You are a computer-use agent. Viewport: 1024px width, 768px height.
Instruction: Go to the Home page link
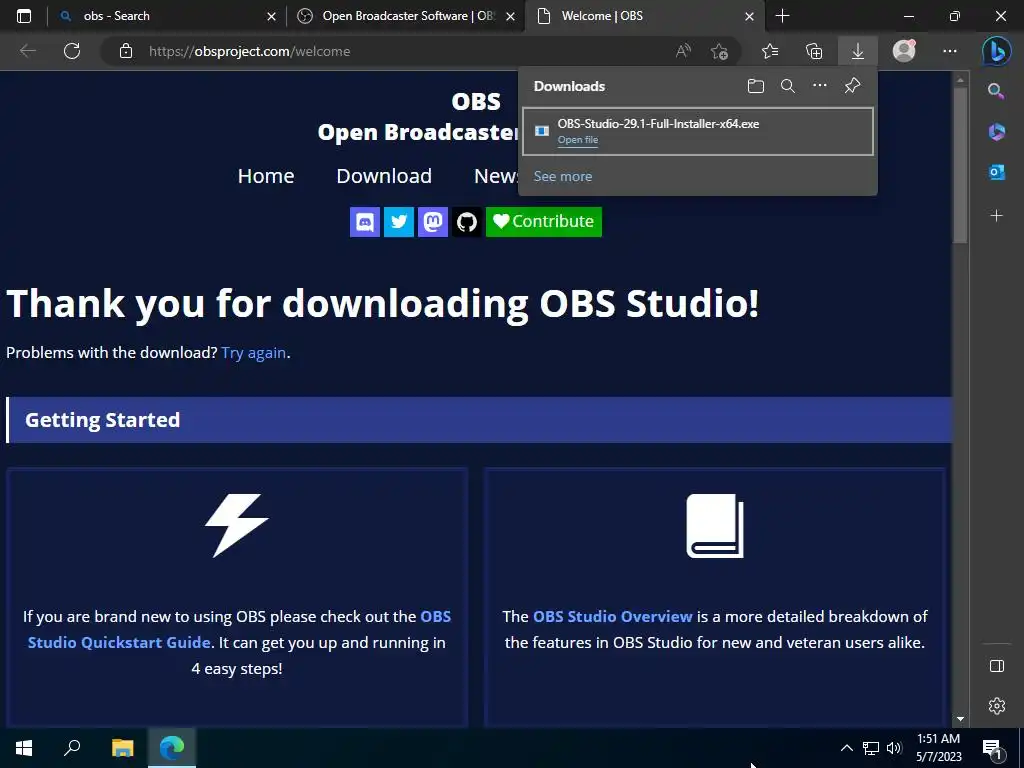(266, 176)
